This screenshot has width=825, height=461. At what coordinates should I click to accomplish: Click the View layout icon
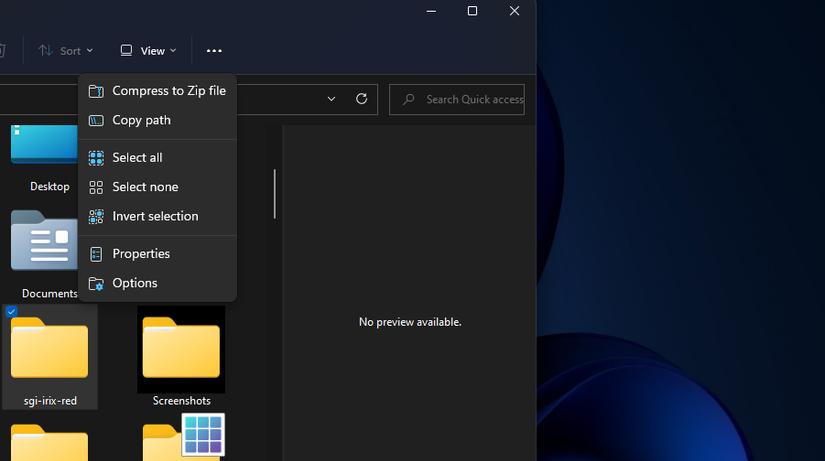click(x=126, y=51)
